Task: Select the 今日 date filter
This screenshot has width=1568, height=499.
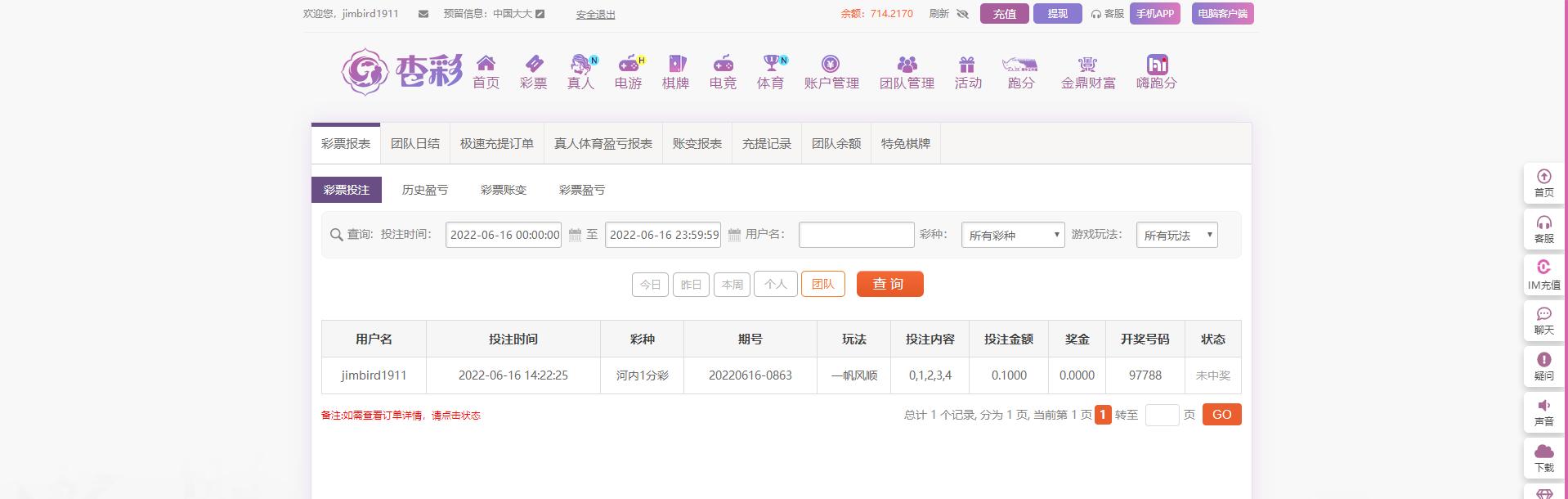Action: click(650, 285)
